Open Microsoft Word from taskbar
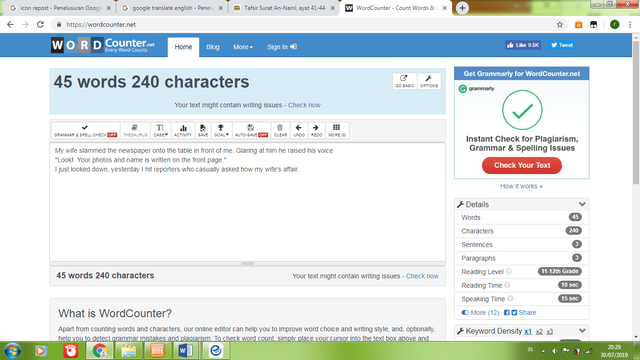 185,351
